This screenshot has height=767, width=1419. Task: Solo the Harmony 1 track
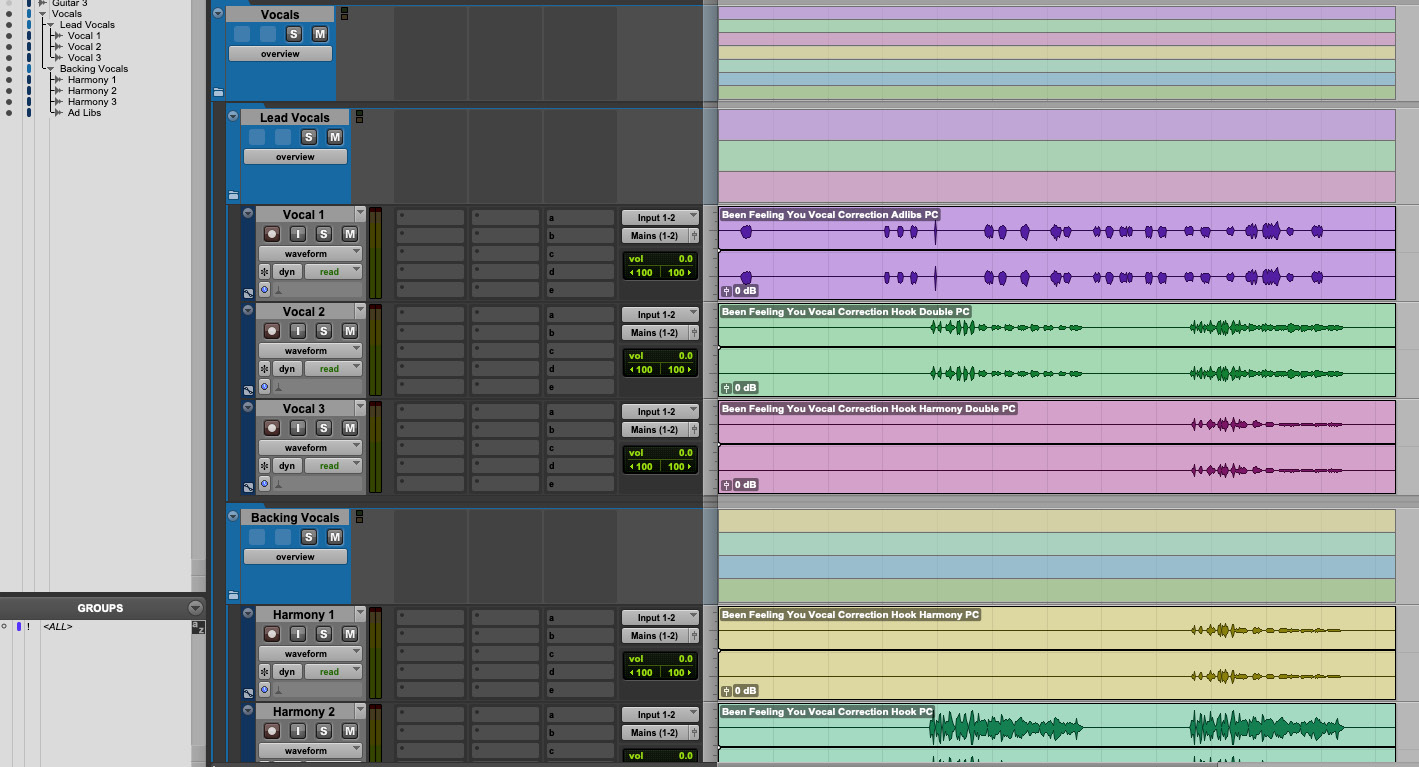[323, 634]
